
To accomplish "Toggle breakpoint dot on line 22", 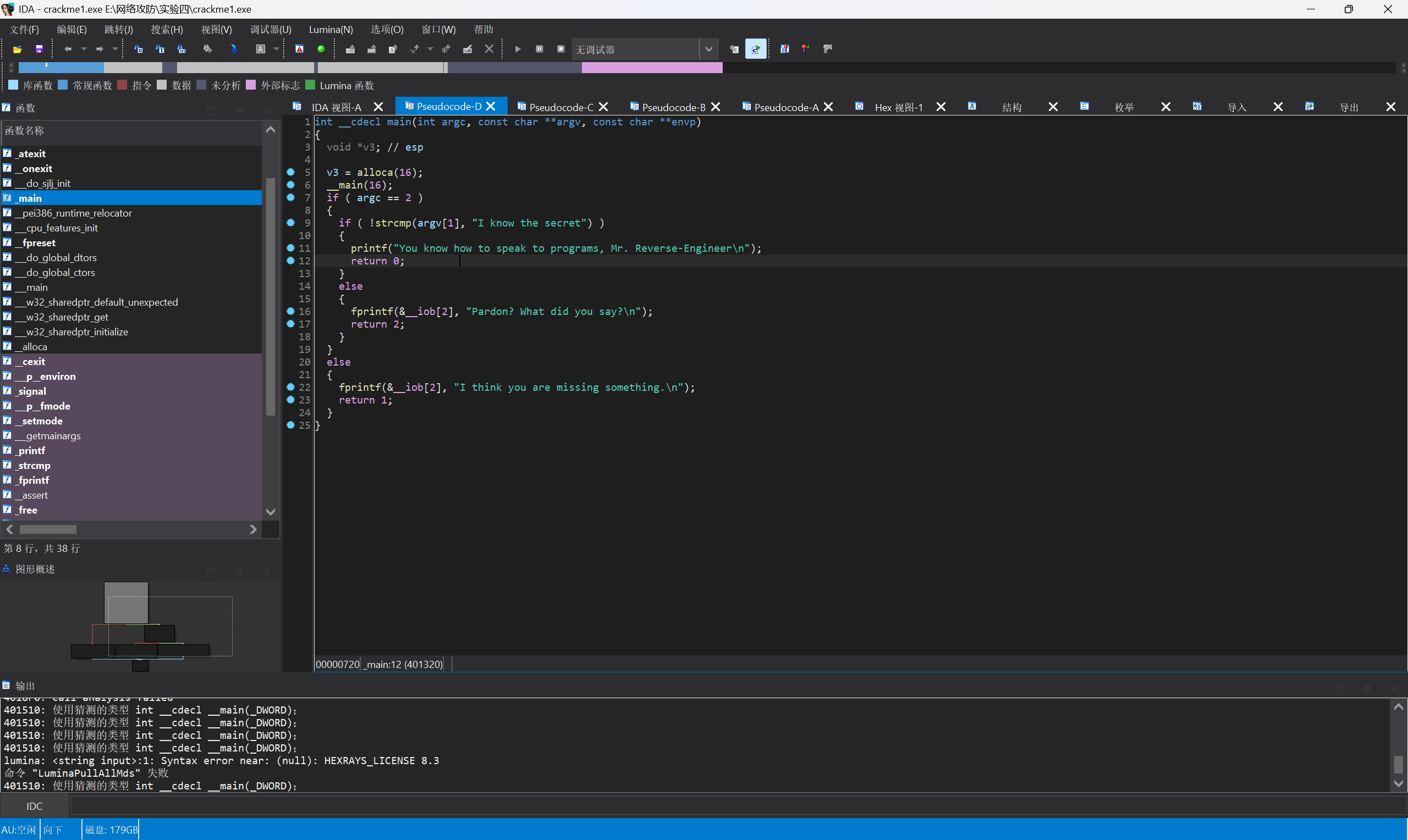I will coord(290,387).
